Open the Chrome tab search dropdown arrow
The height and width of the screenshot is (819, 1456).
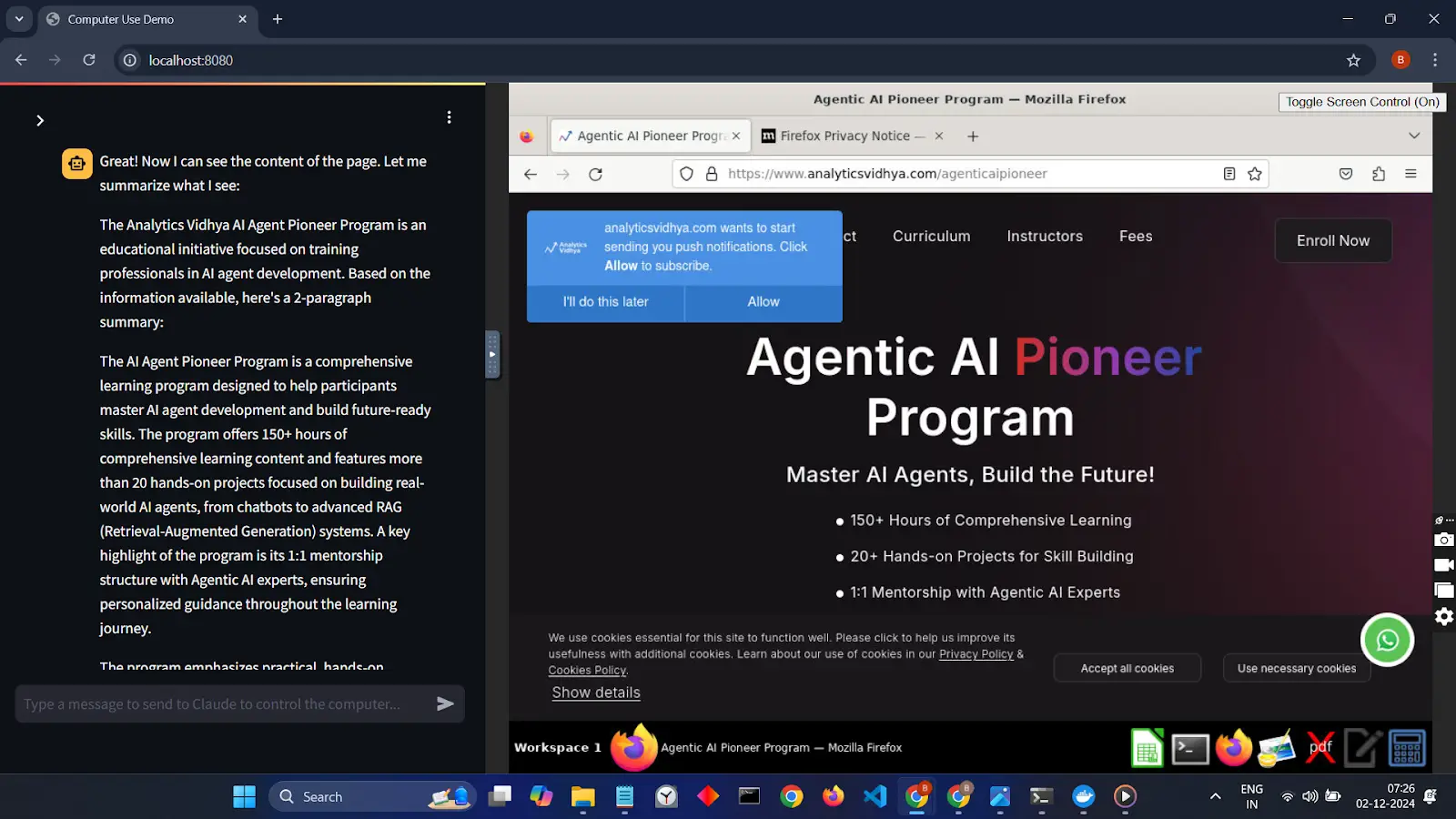pyautogui.click(x=19, y=19)
